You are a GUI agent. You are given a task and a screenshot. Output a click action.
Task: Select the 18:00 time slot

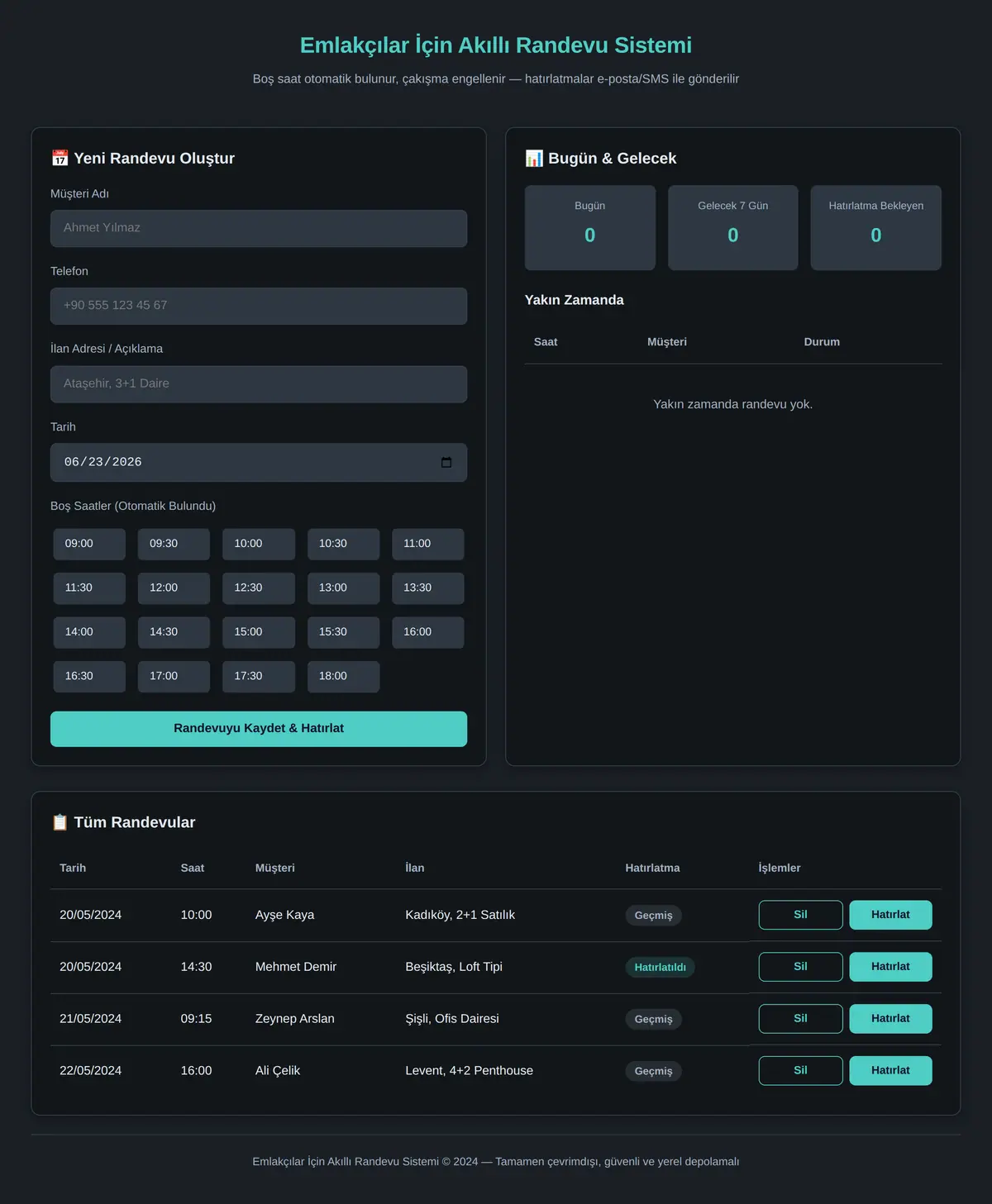[343, 677]
